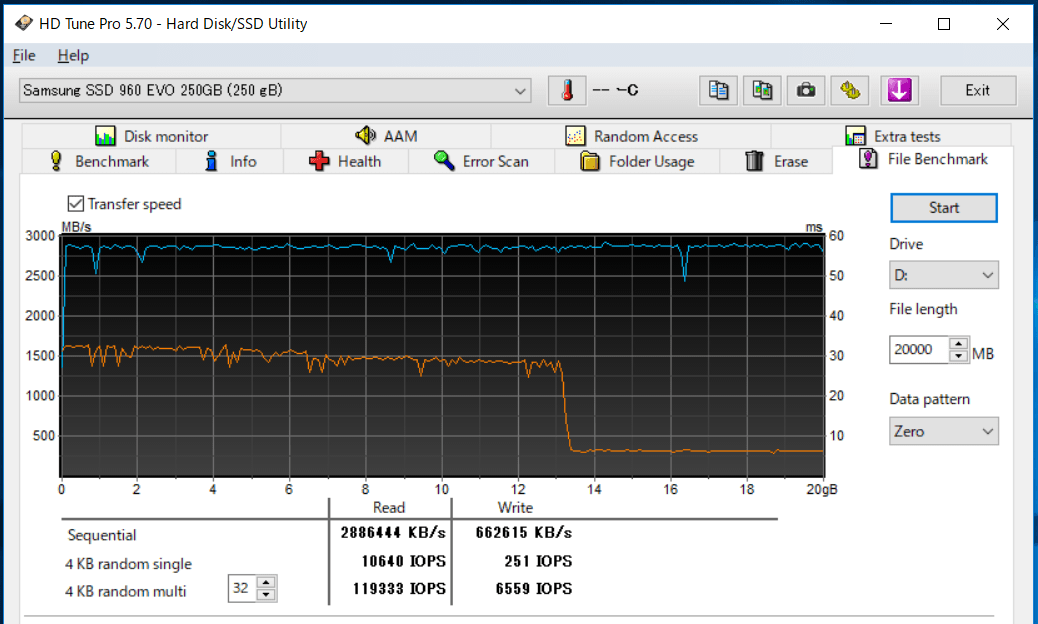
Task: Open the Info tab
Action: pyautogui.click(x=230, y=161)
